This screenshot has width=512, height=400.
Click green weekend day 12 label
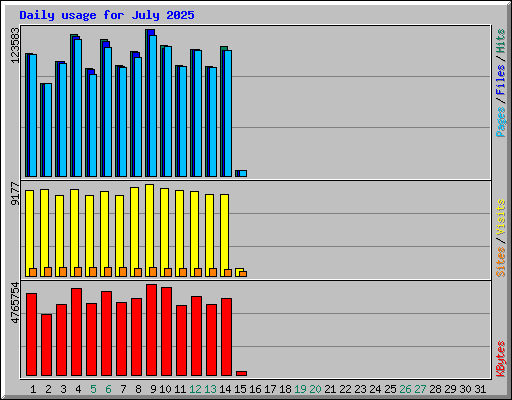click(195, 389)
